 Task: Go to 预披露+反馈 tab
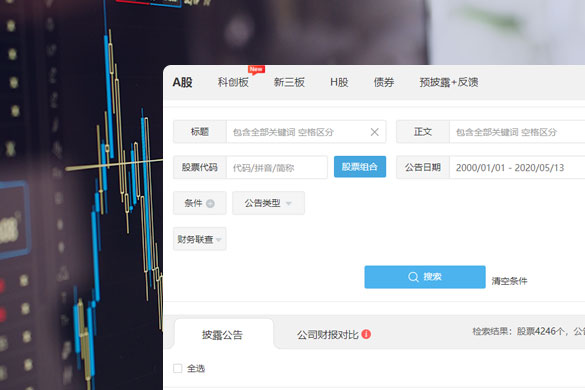click(x=449, y=82)
